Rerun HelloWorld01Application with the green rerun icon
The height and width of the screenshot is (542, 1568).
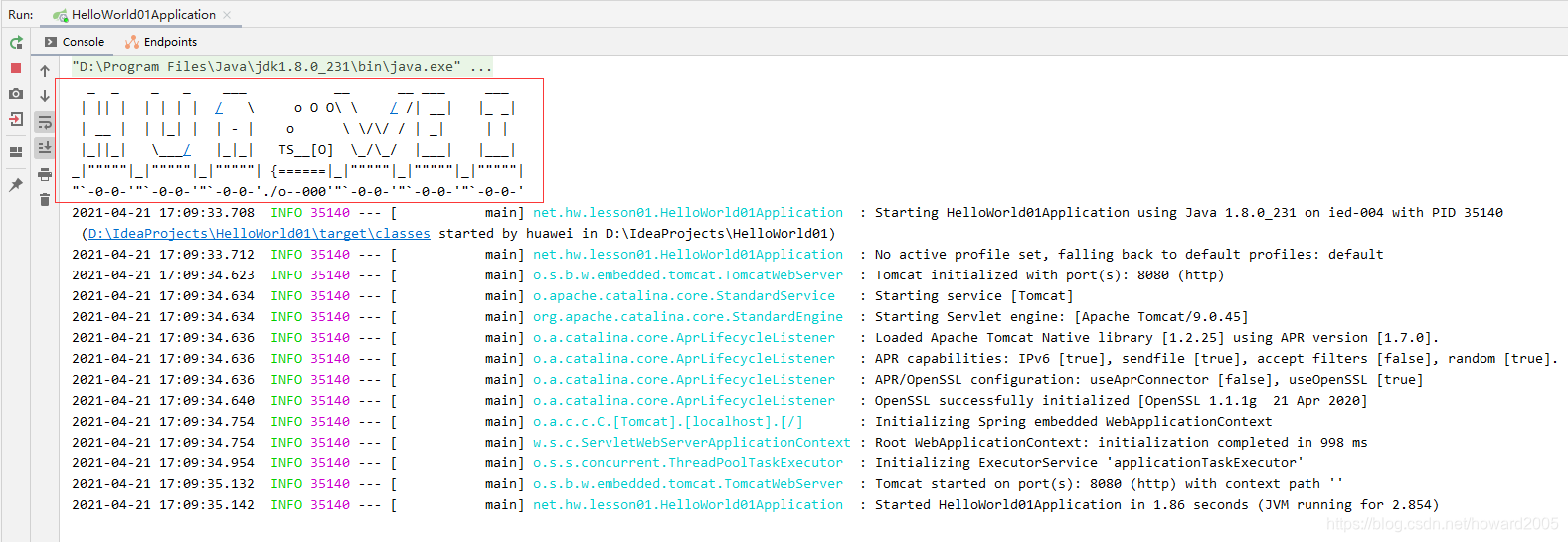[x=16, y=42]
